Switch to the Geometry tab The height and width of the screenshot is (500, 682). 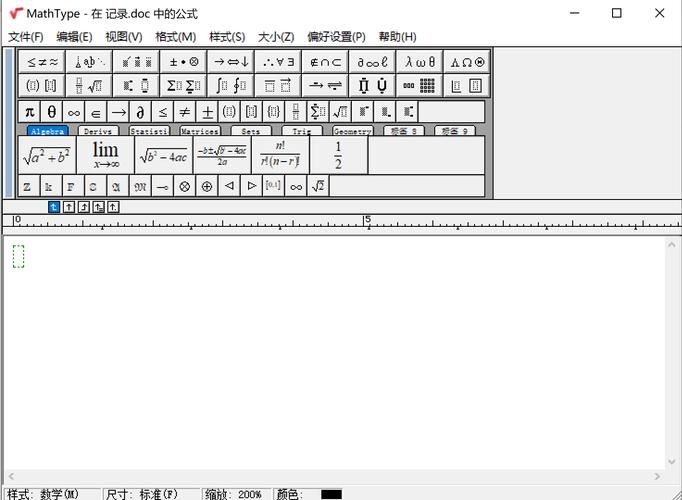(x=352, y=131)
